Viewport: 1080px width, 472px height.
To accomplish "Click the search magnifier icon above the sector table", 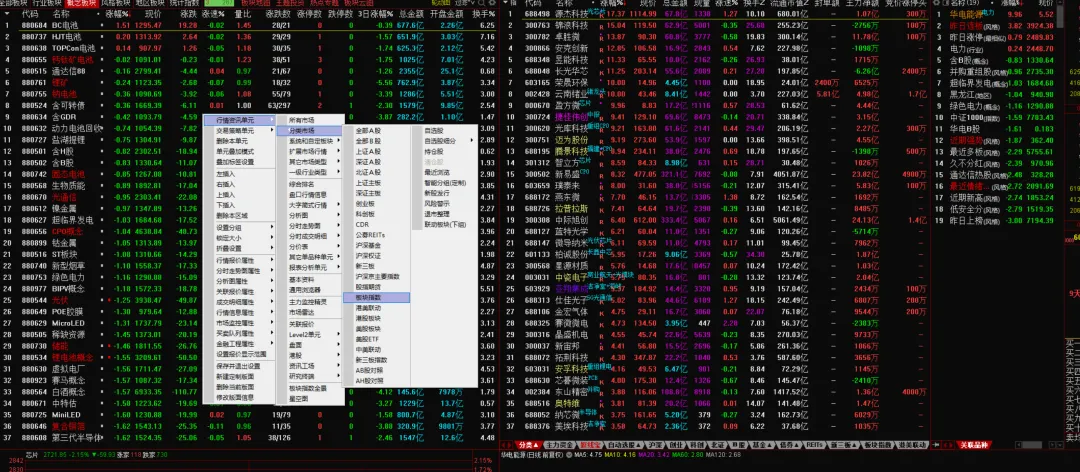I will coord(480,3).
